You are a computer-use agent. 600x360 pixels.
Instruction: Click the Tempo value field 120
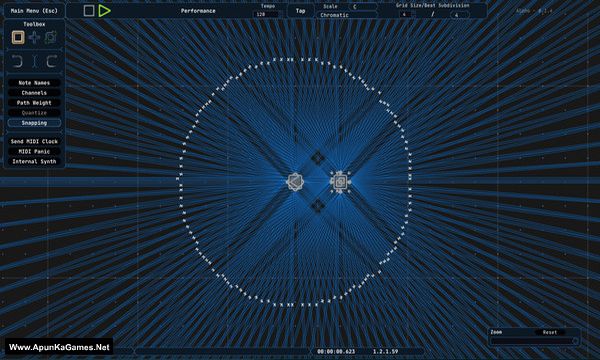(267, 14)
